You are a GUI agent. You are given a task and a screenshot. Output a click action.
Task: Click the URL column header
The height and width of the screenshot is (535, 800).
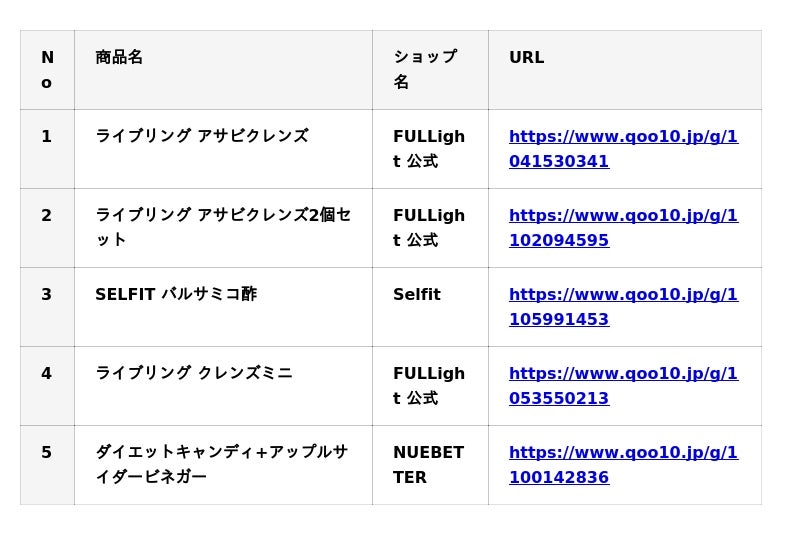coord(526,57)
